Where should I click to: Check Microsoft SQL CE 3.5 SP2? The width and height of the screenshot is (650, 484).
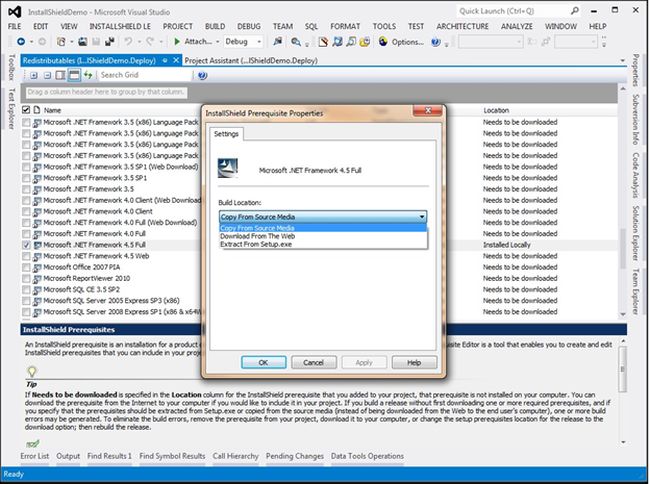(x=26, y=290)
